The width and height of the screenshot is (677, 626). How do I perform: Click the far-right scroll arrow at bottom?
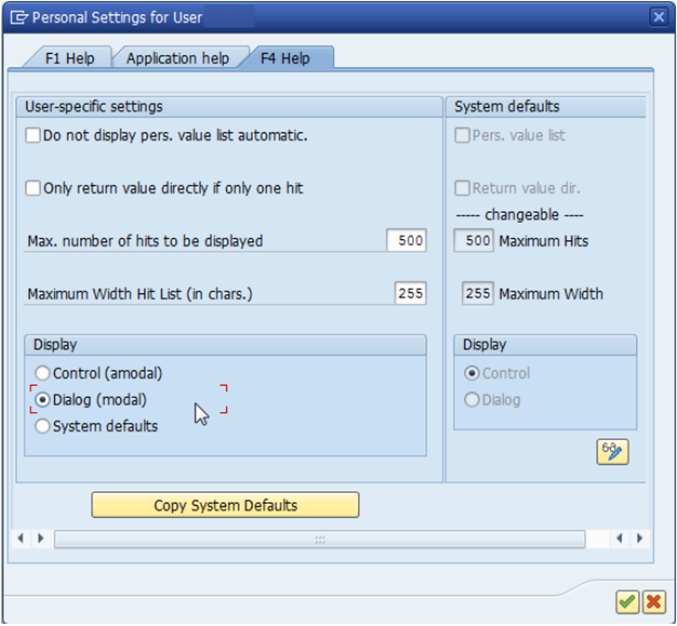(639, 539)
